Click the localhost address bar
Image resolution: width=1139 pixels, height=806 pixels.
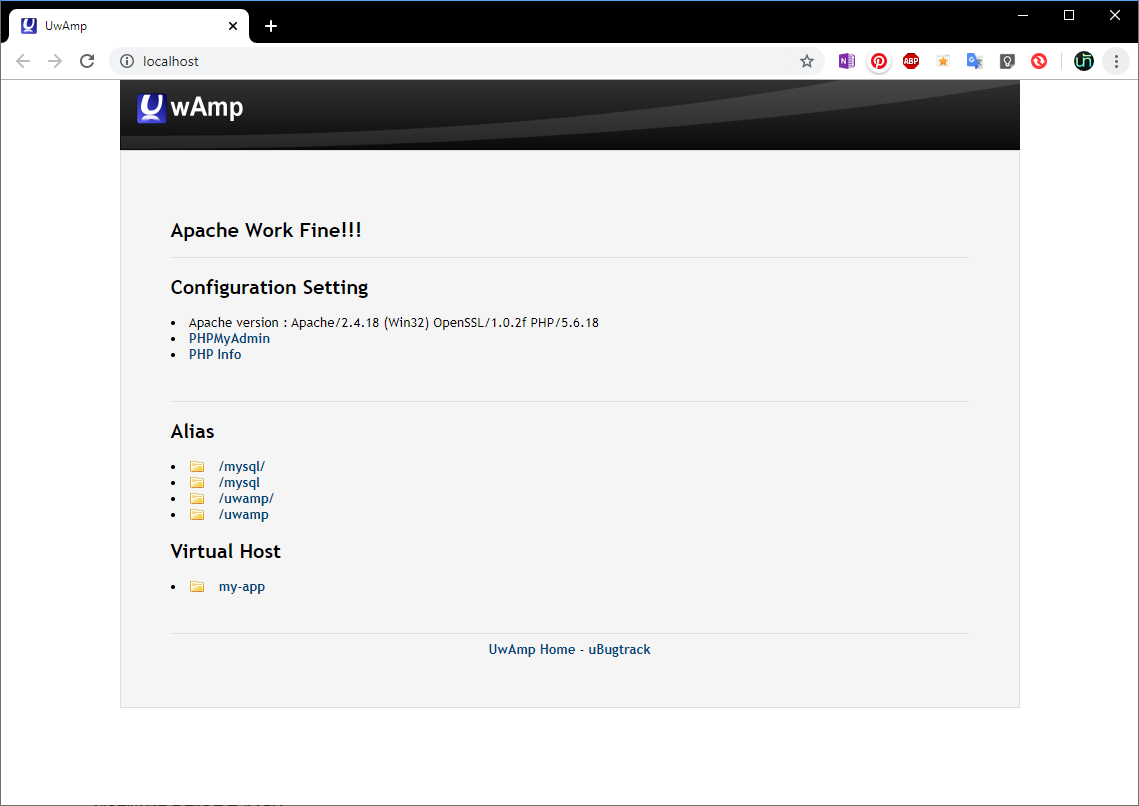click(465, 61)
